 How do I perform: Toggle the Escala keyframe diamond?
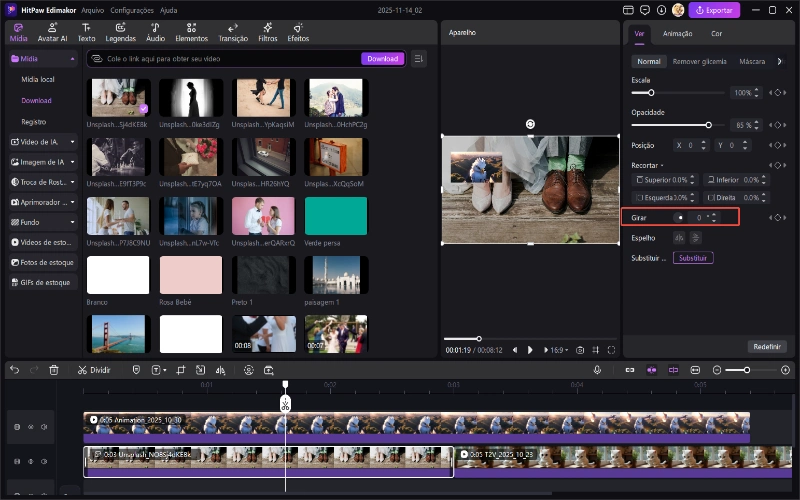click(x=777, y=92)
